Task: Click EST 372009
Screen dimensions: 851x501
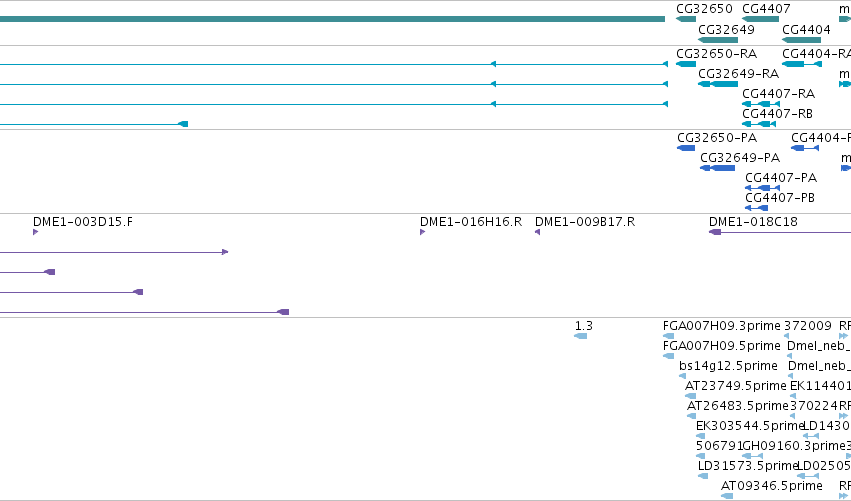Action: (786, 336)
